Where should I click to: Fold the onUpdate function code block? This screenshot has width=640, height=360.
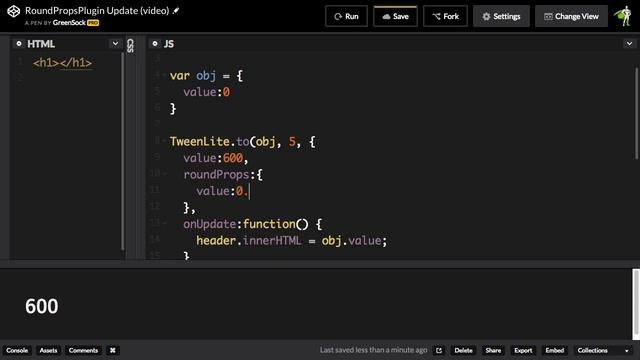tap(165, 223)
